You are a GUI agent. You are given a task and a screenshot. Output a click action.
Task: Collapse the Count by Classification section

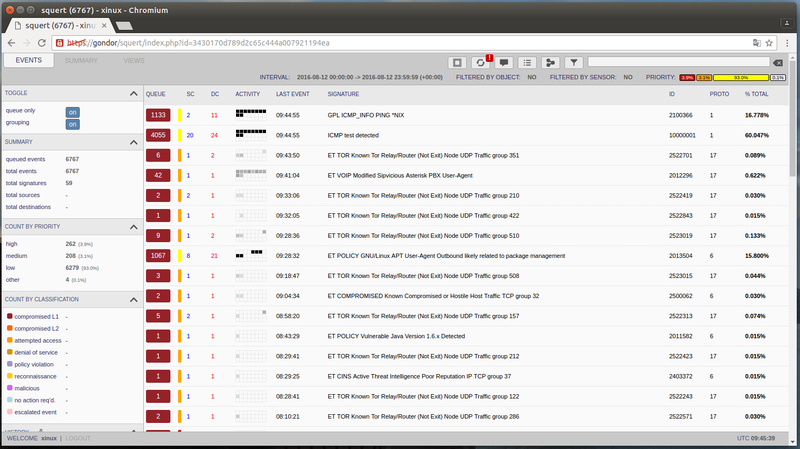tap(134, 299)
